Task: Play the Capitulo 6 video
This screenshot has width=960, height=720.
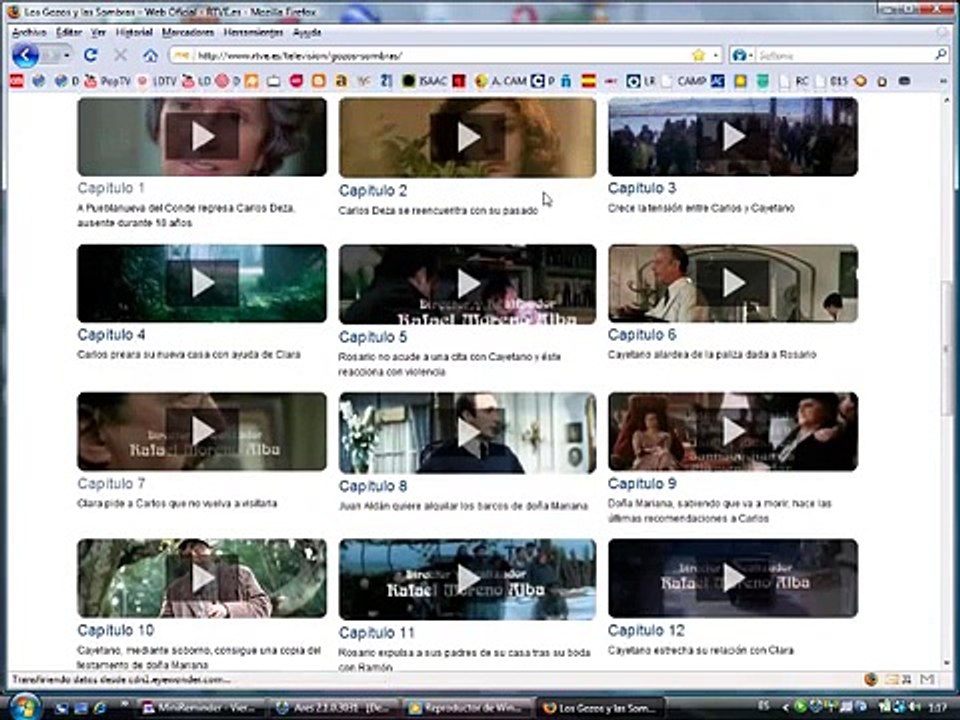Action: 733,283
